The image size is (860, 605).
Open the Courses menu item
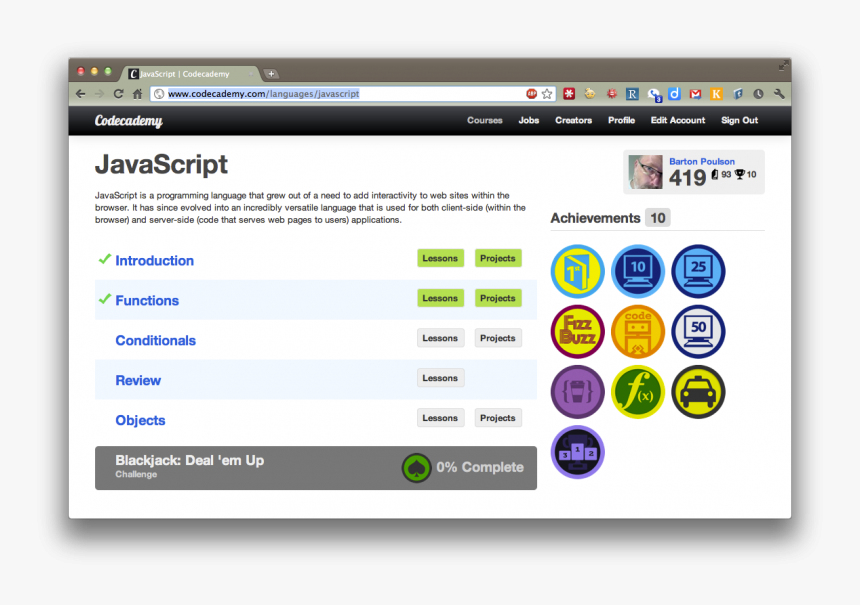point(485,120)
